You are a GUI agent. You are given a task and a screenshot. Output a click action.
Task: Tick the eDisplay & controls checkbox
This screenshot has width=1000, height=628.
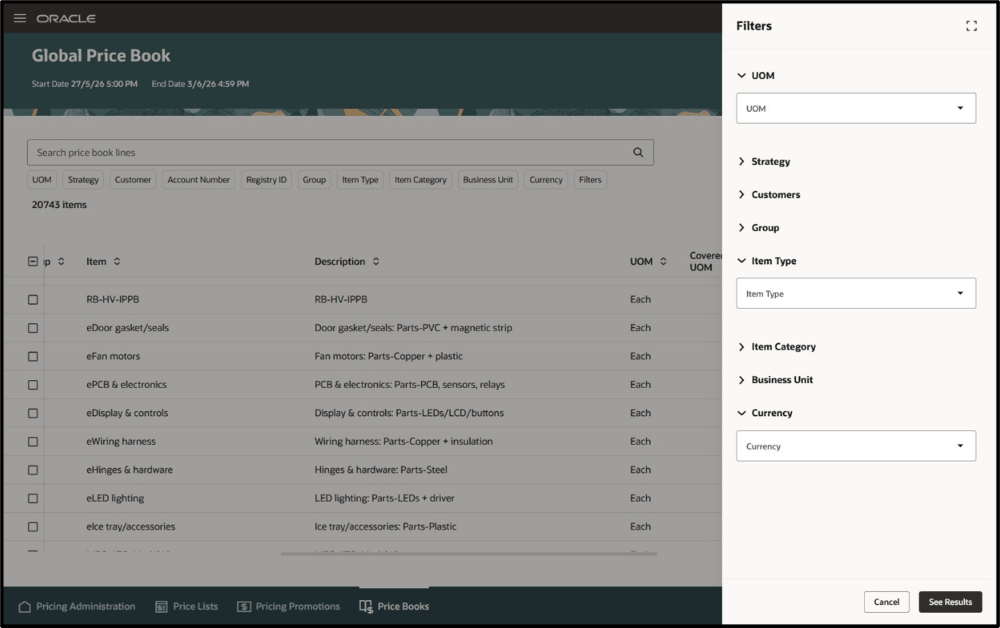point(33,413)
